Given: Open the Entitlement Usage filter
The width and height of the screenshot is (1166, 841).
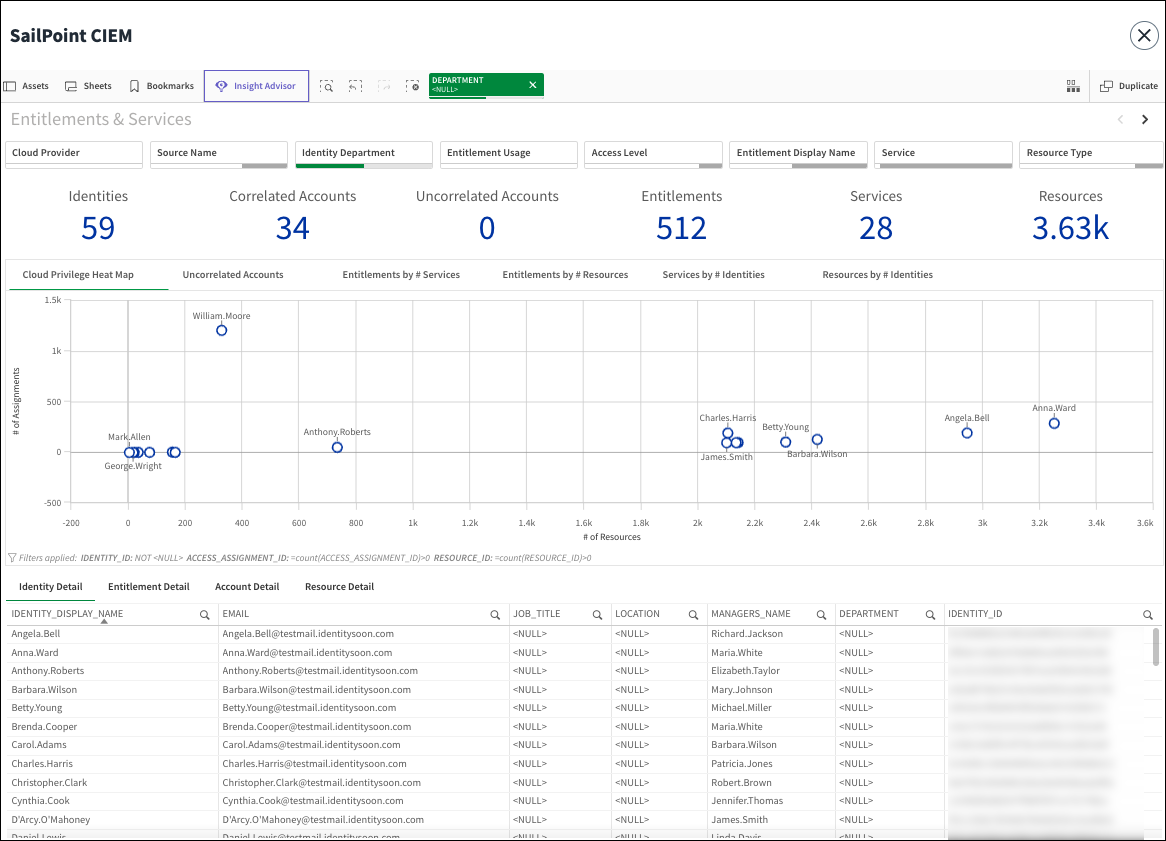Looking at the screenshot, I should click(x=509, y=154).
